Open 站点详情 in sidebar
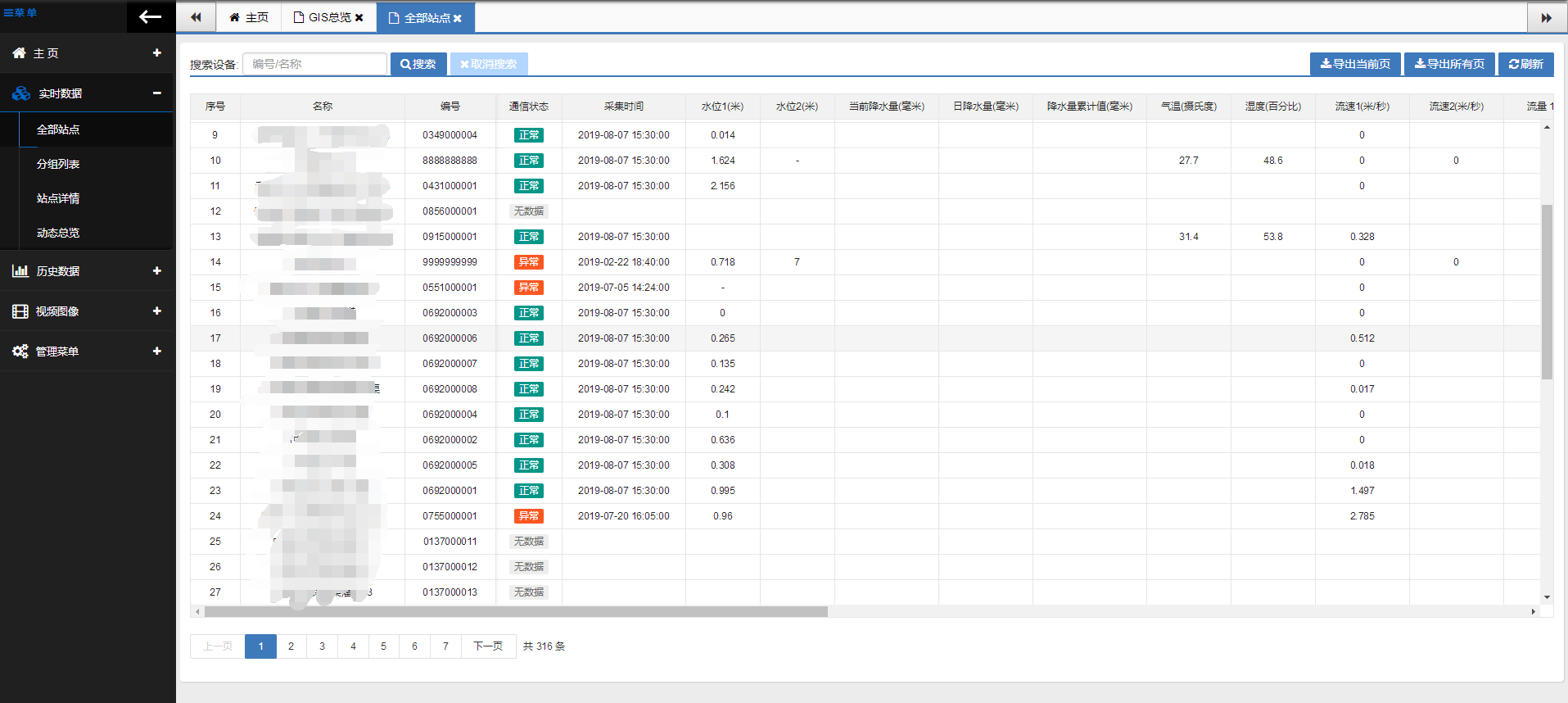The width and height of the screenshot is (1568, 703). click(58, 198)
